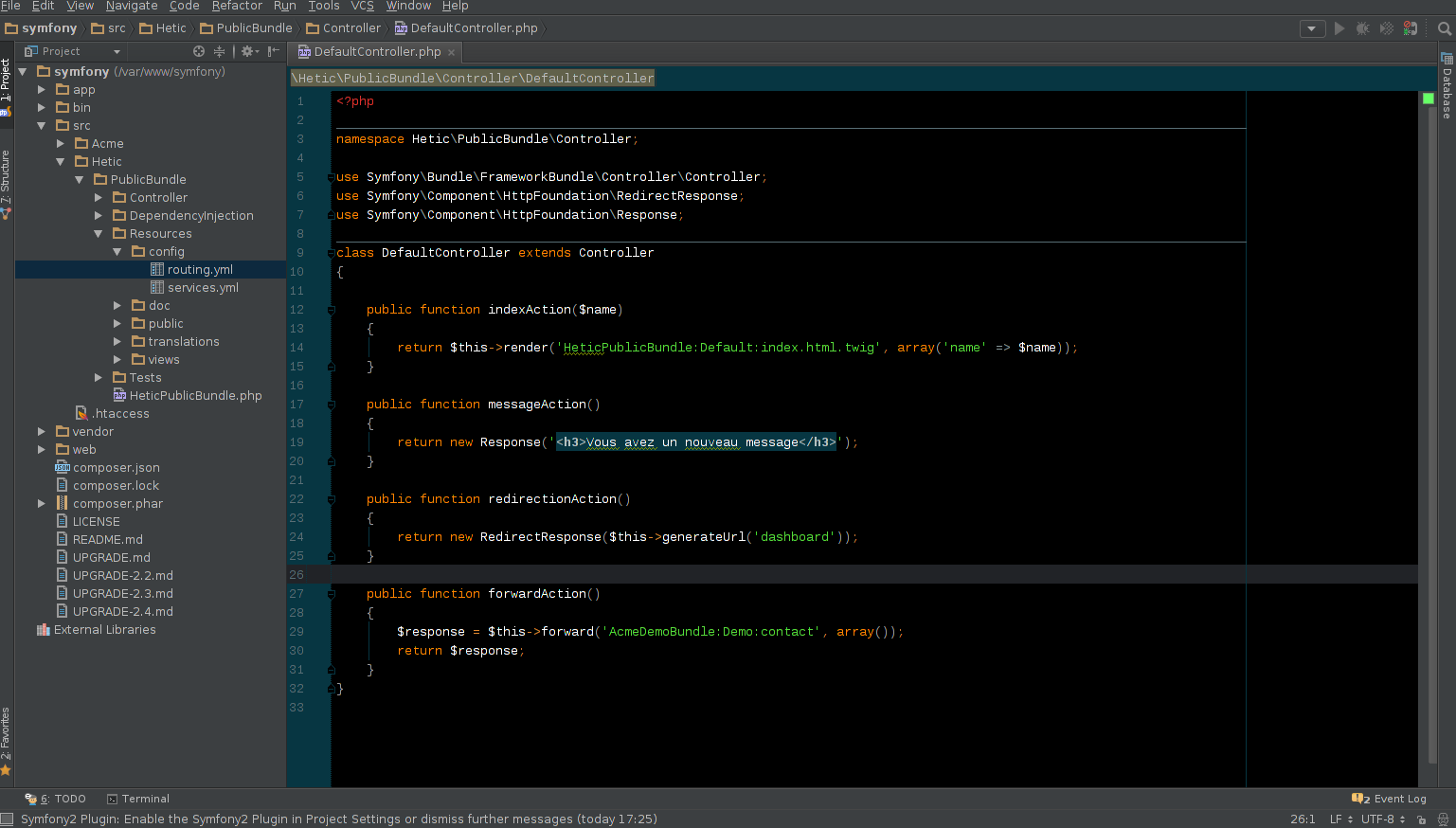
Task: Select the translations folder
Action: pyautogui.click(x=183, y=341)
